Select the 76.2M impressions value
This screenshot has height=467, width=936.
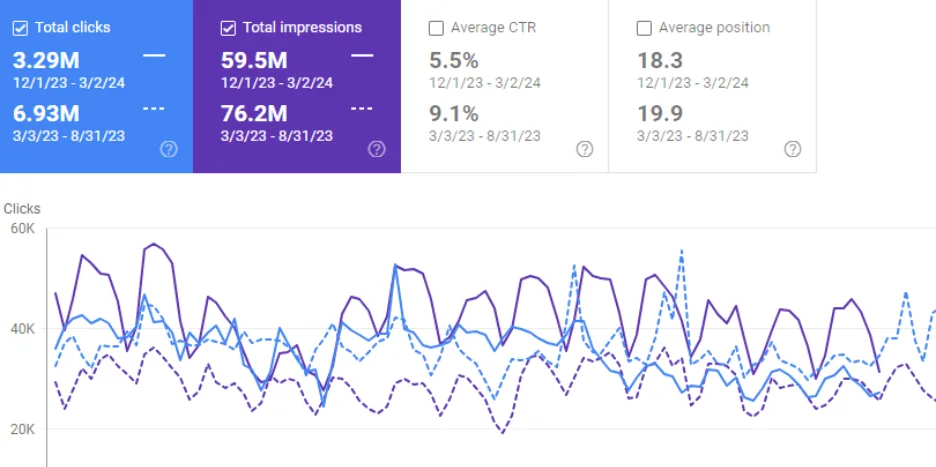click(x=254, y=113)
